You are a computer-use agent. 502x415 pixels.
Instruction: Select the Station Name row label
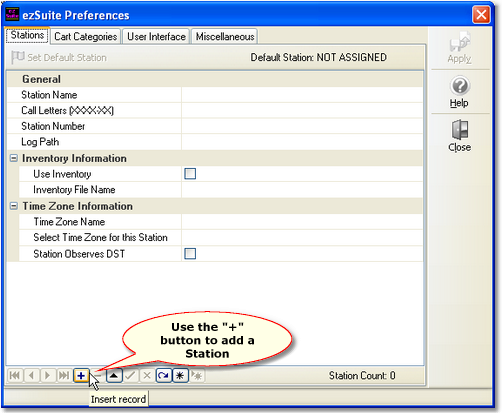[49, 95]
